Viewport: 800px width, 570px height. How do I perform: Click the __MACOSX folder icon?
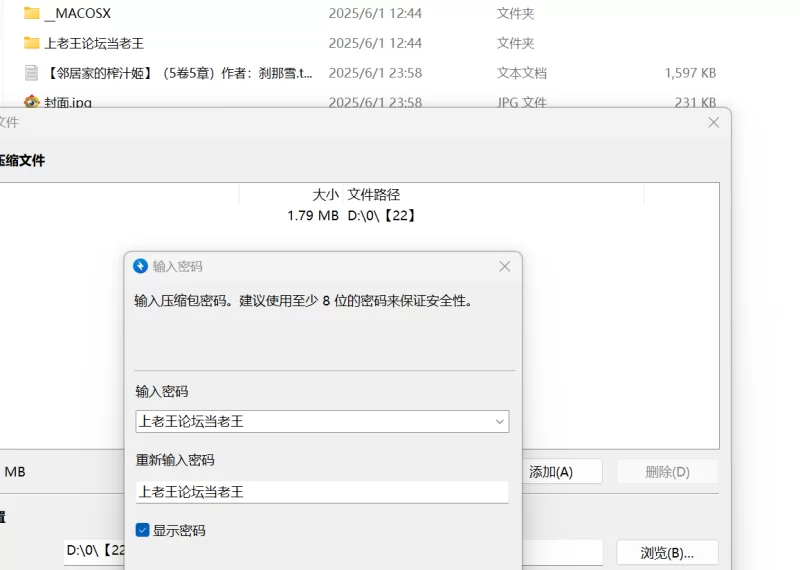point(32,13)
